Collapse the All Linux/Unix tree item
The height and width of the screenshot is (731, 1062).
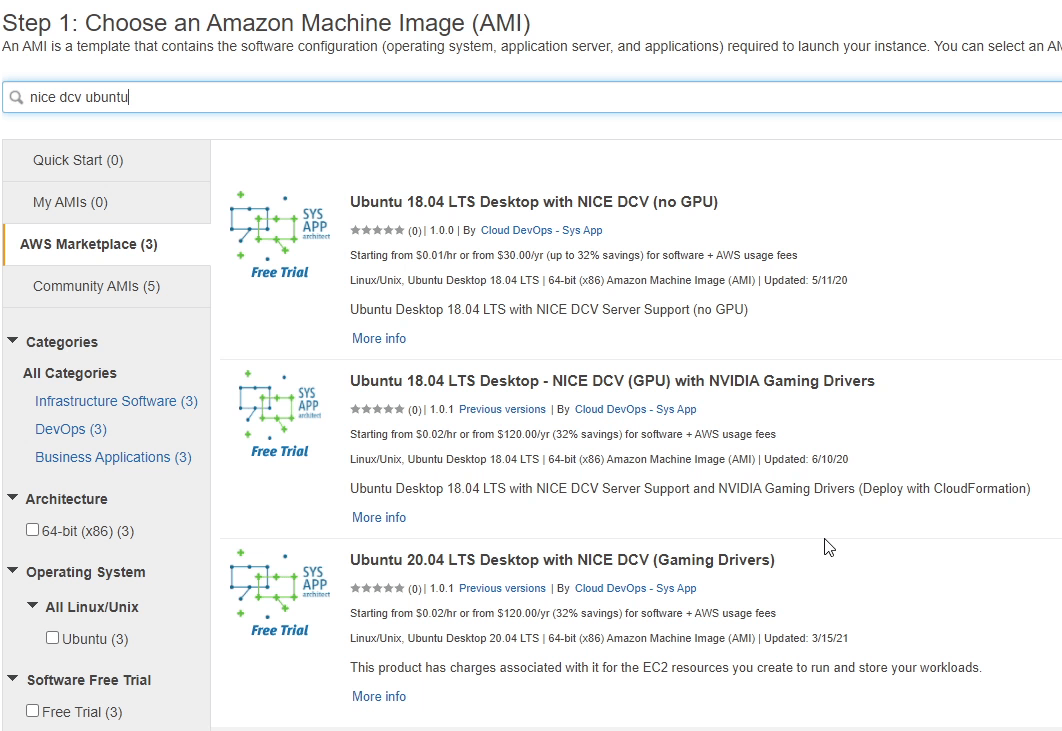point(31,606)
